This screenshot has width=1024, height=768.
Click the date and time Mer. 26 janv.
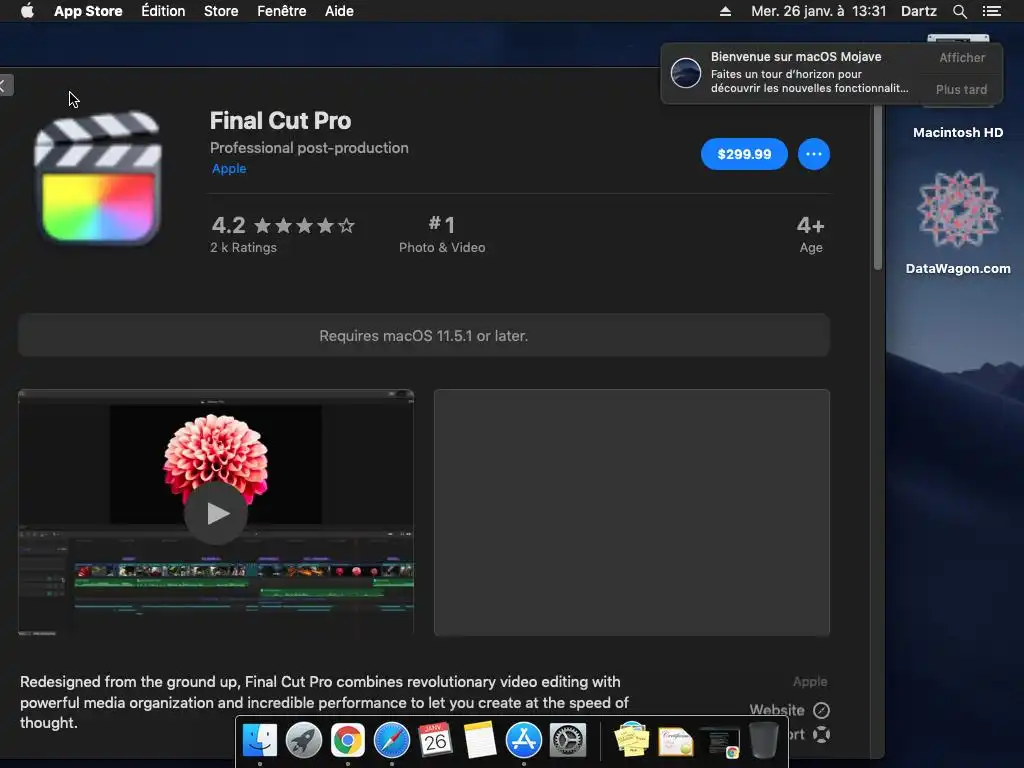[x=818, y=11]
